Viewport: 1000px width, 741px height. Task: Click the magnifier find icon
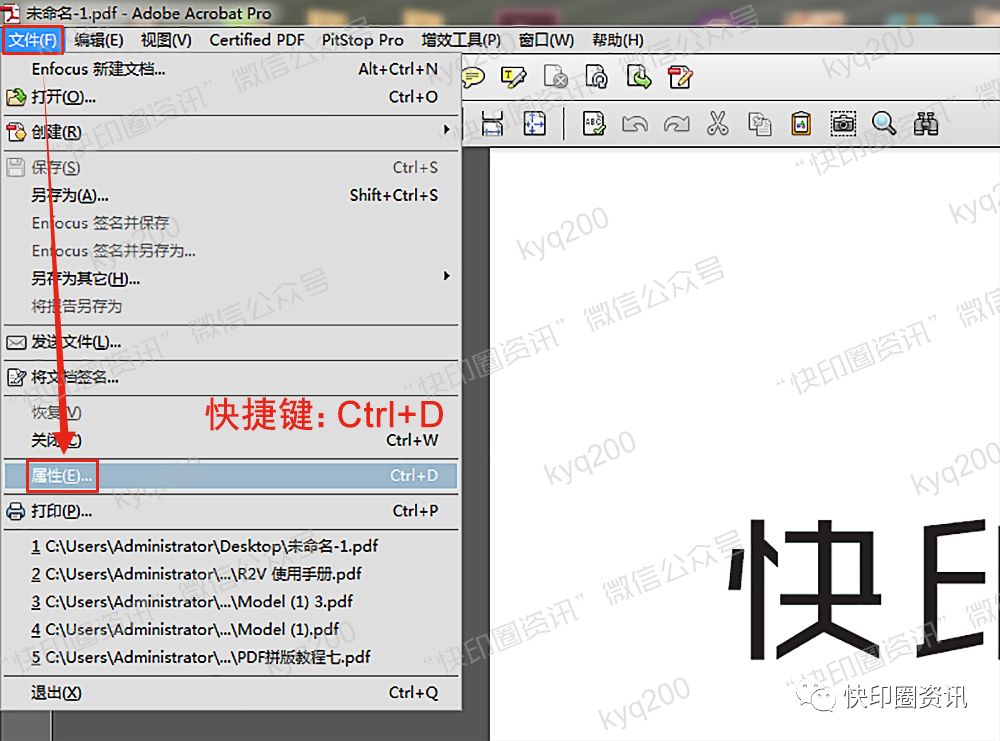coord(884,124)
